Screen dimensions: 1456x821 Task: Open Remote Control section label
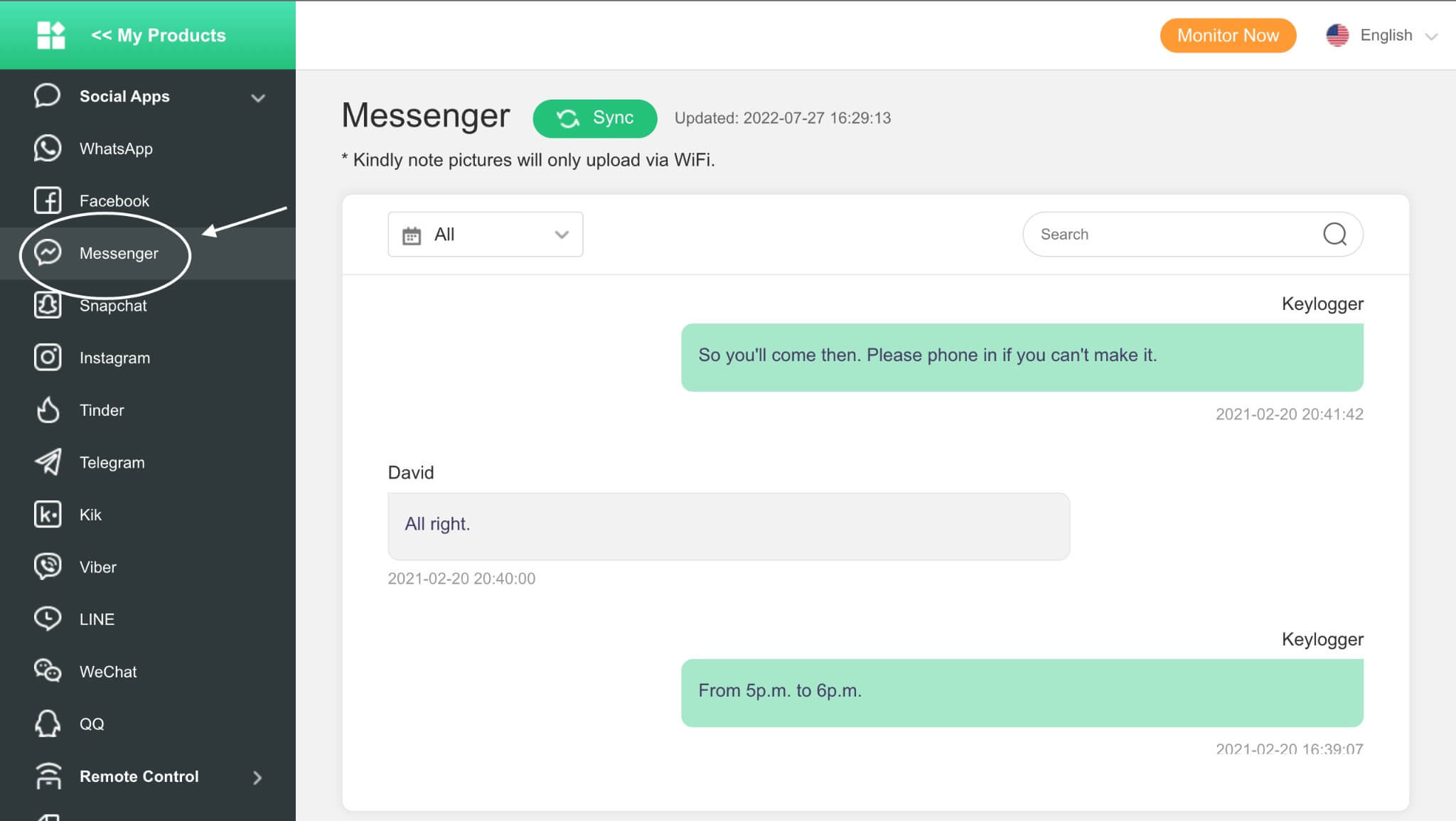pos(139,776)
